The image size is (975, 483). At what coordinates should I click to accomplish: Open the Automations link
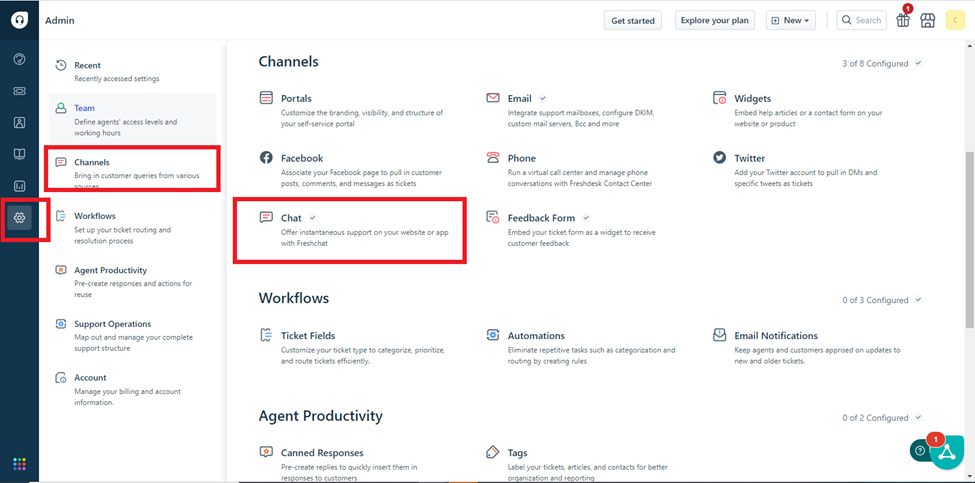pyautogui.click(x=536, y=336)
